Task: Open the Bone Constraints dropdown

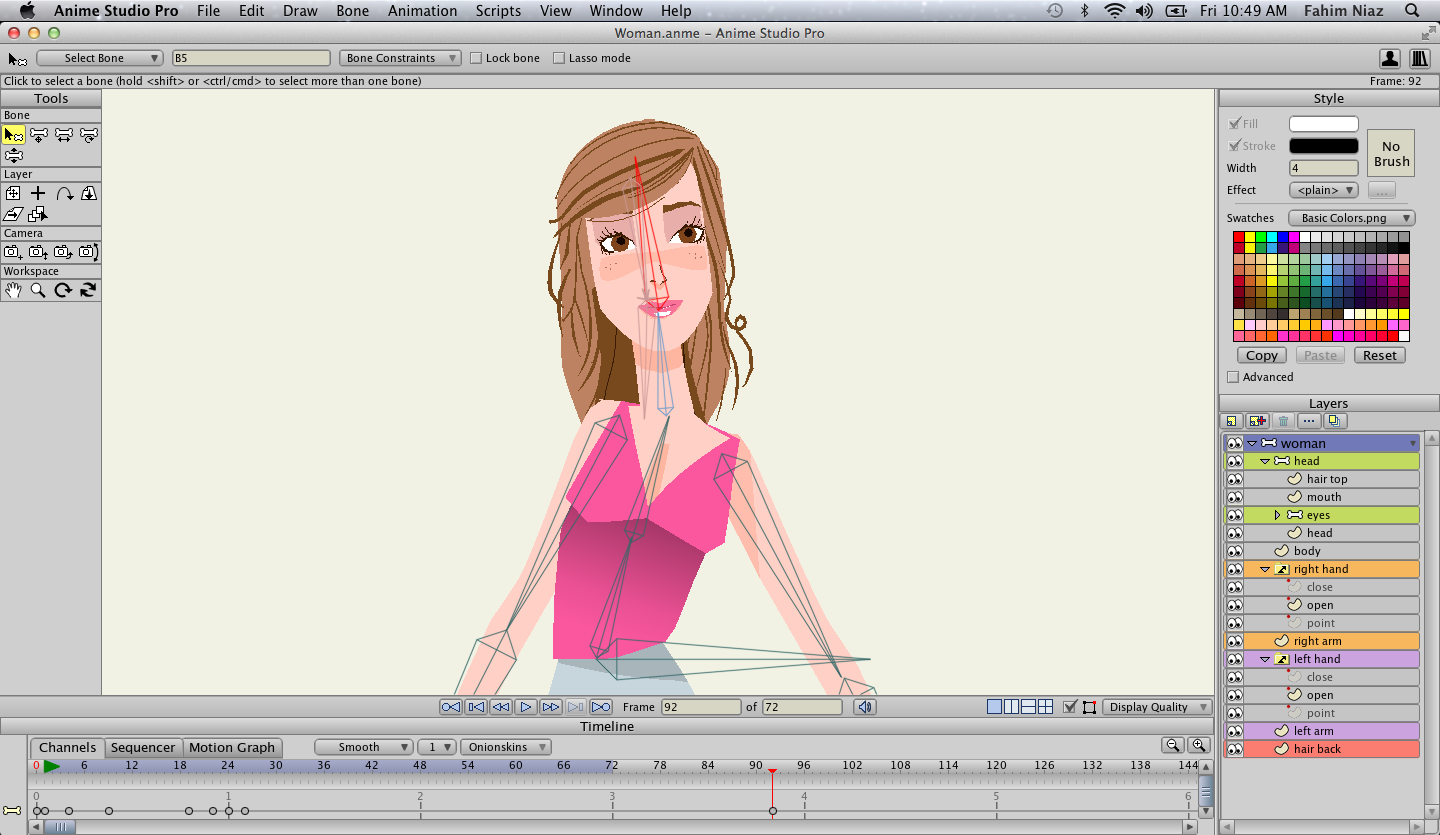Action: tap(400, 58)
